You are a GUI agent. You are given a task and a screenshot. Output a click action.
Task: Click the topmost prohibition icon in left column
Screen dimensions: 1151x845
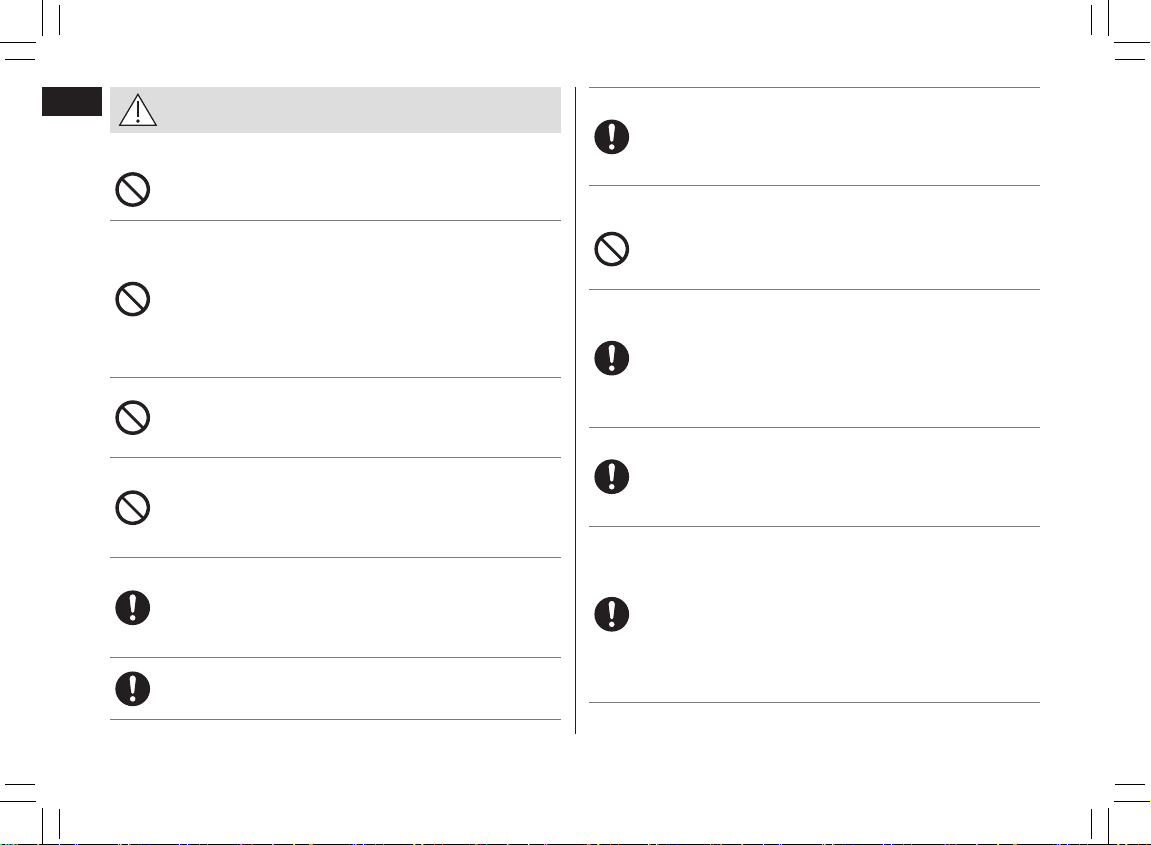[133, 189]
